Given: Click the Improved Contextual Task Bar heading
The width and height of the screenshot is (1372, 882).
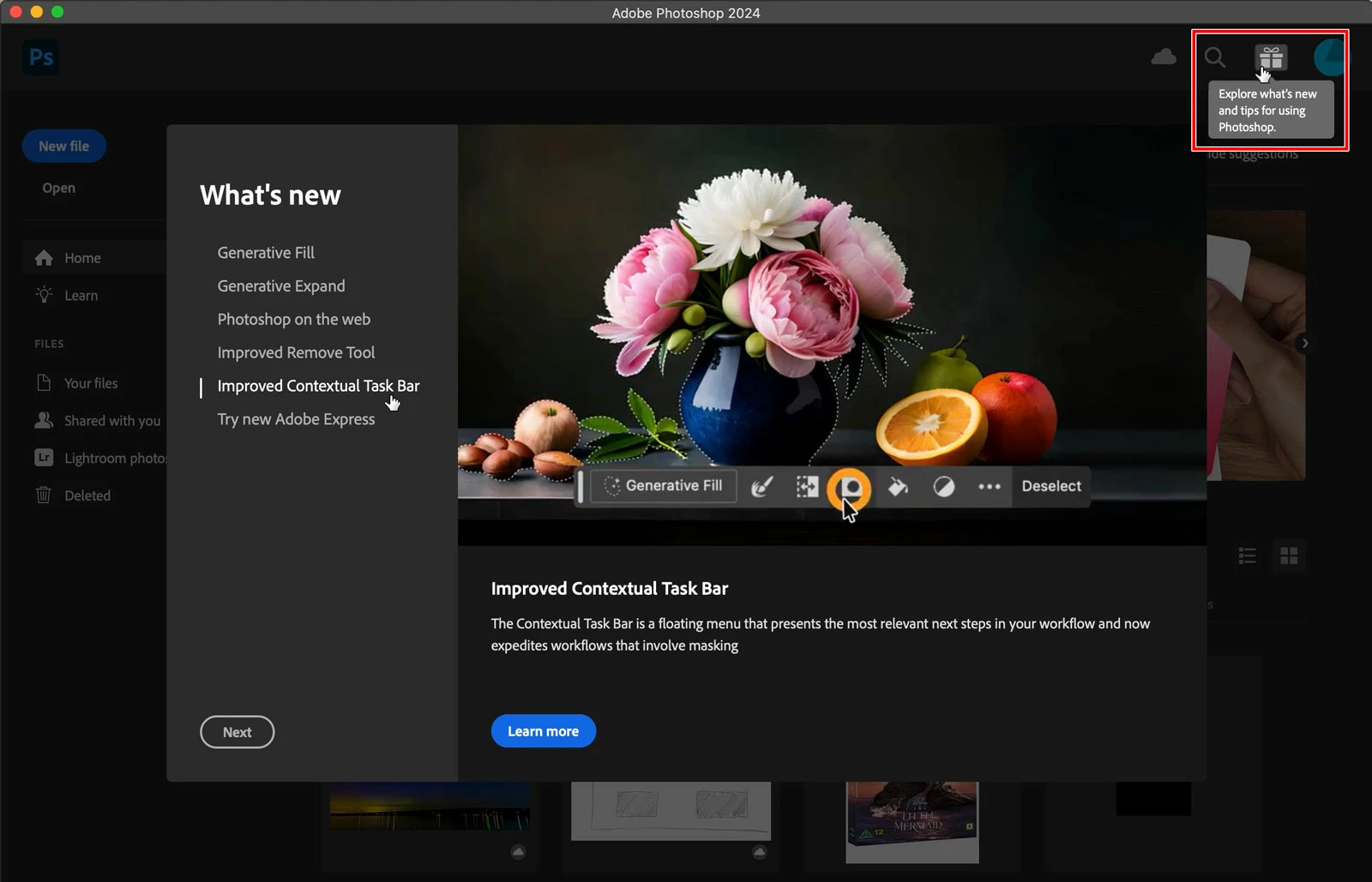Looking at the screenshot, I should [x=610, y=589].
